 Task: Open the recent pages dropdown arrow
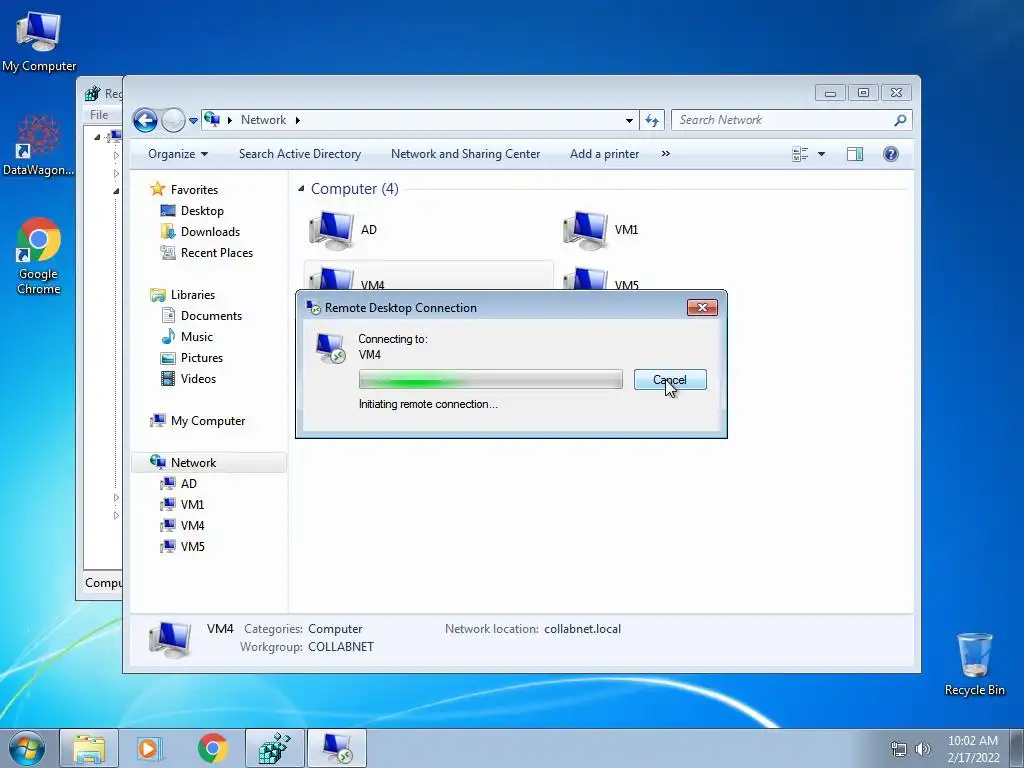(193, 121)
